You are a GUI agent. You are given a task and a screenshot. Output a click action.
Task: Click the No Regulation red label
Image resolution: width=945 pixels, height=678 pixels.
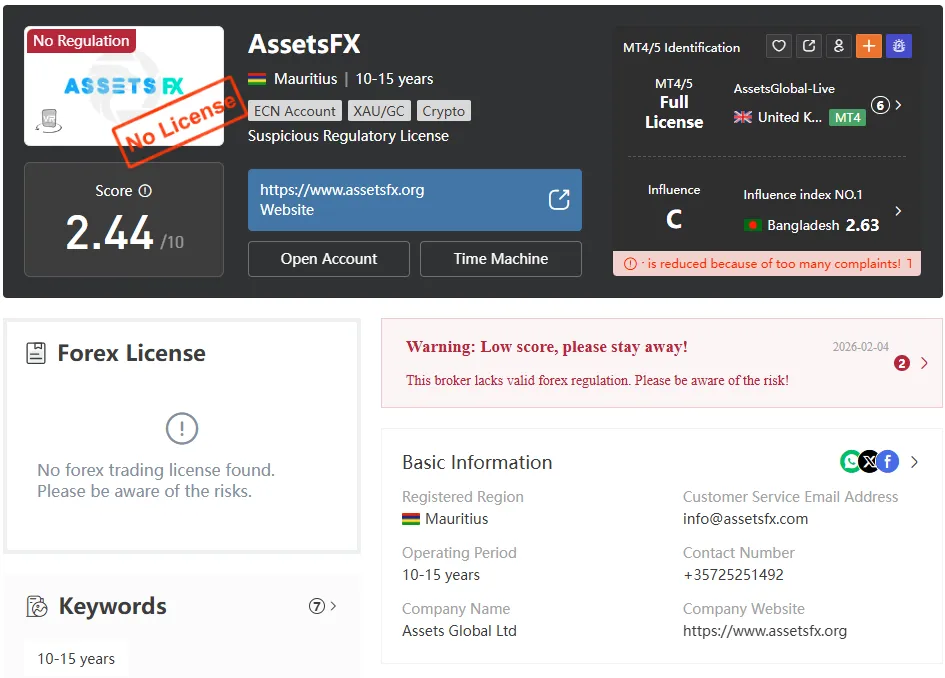click(x=81, y=41)
